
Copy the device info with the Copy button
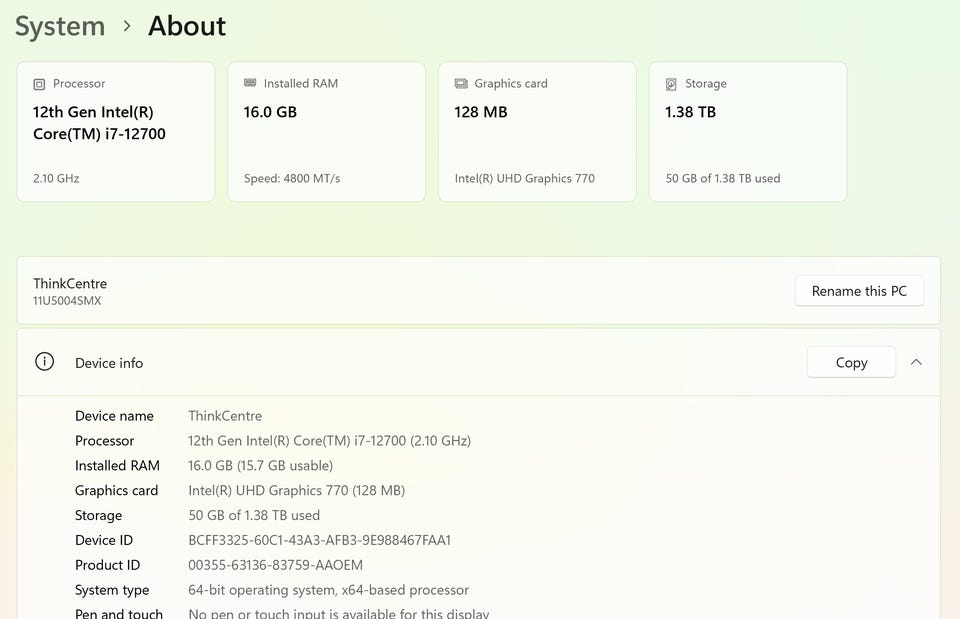(851, 362)
